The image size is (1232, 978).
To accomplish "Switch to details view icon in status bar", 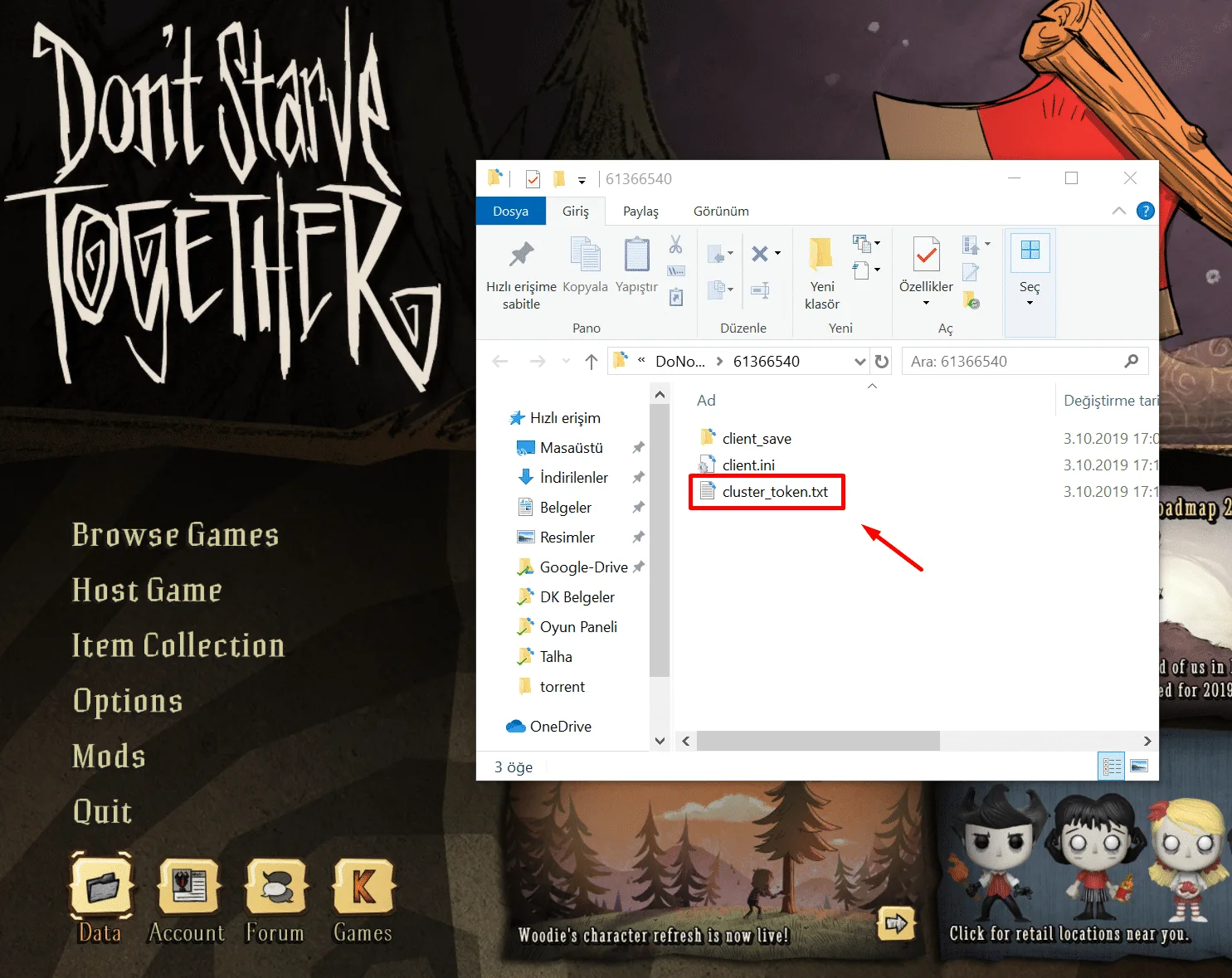I will point(1111,766).
